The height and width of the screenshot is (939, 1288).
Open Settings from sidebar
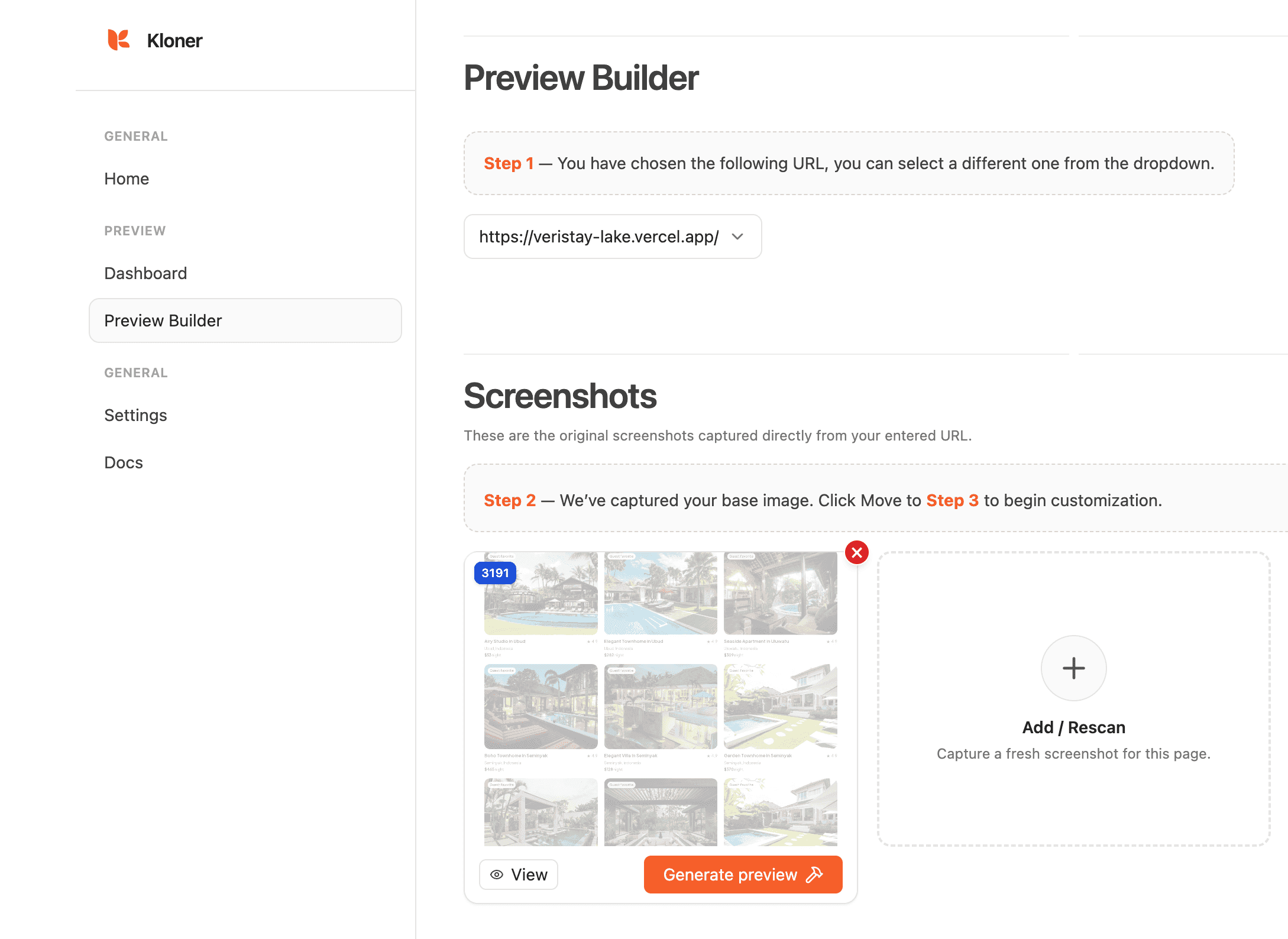pyautogui.click(x=135, y=415)
